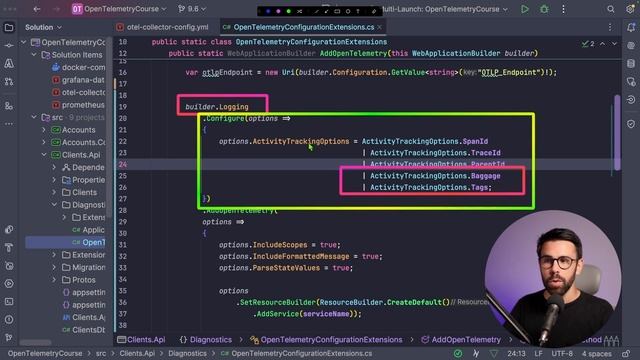Open the Commit tool window
Screen dimensions: 640x360
point(9,45)
